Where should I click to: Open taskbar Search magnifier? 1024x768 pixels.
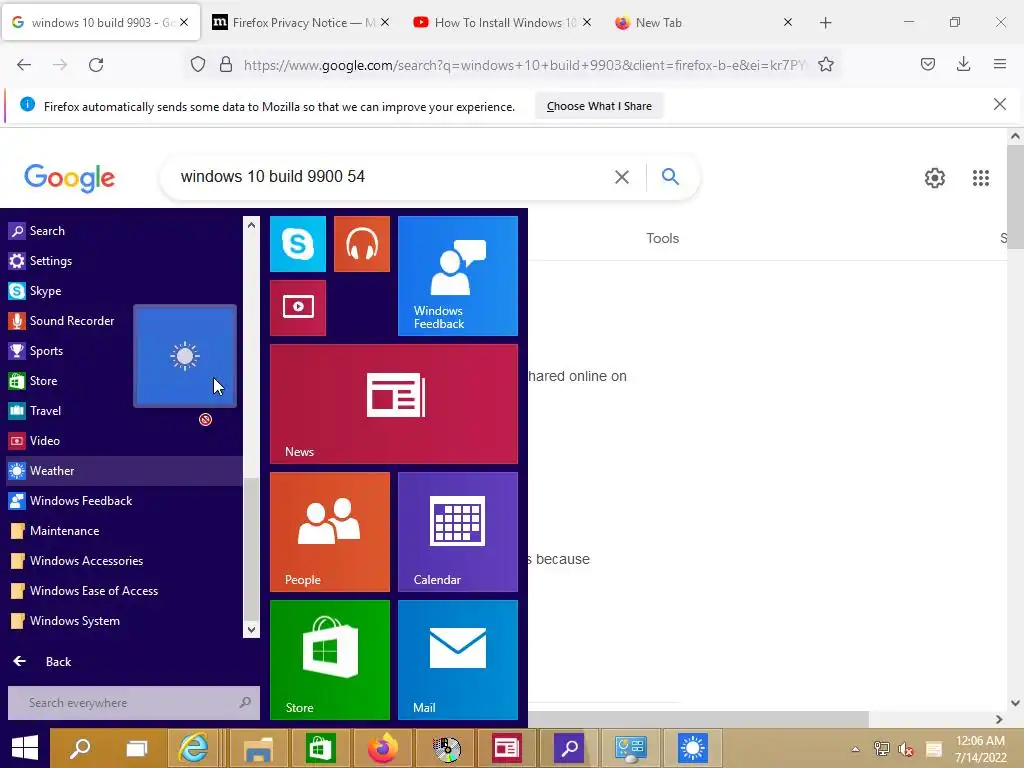pos(80,748)
